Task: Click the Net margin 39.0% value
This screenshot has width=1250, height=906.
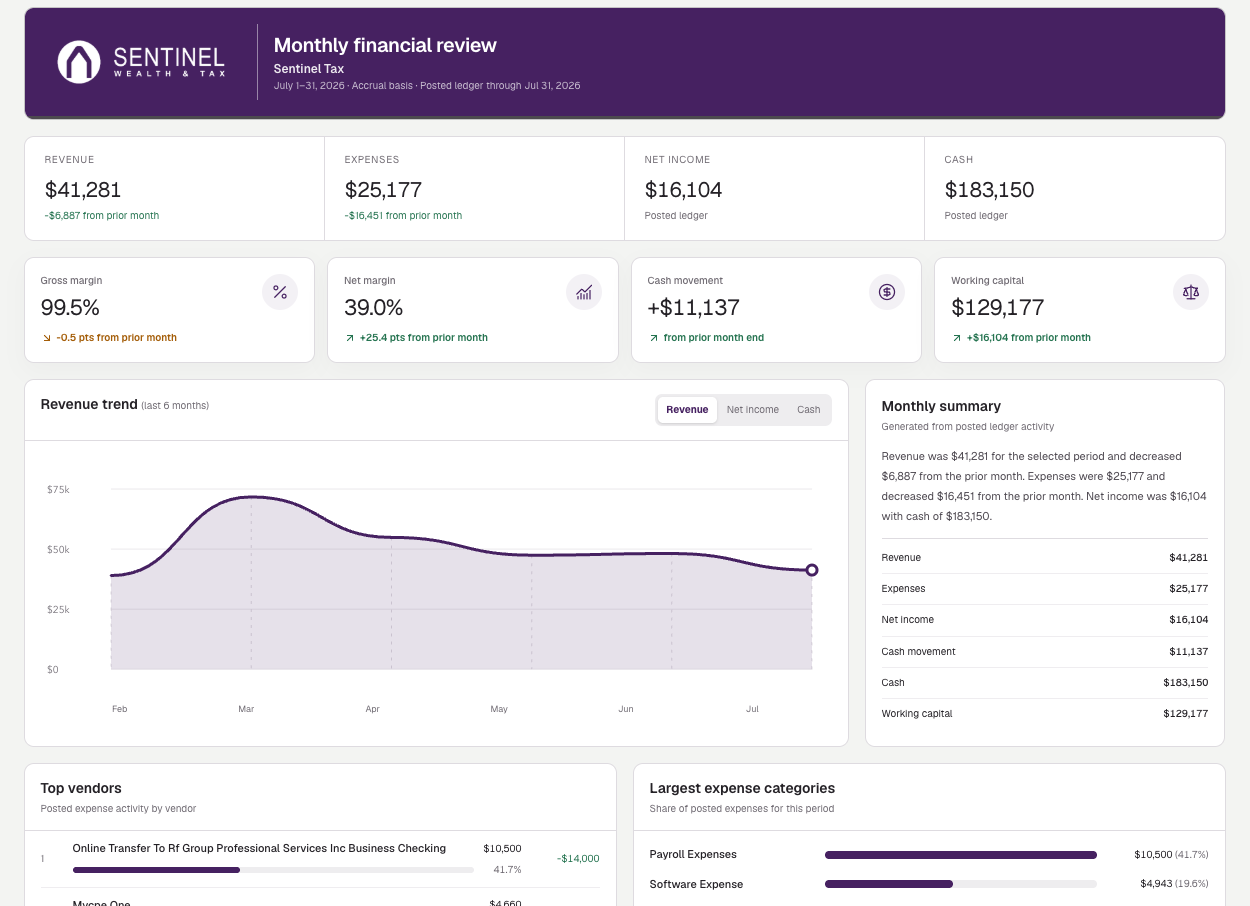Action: (374, 308)
